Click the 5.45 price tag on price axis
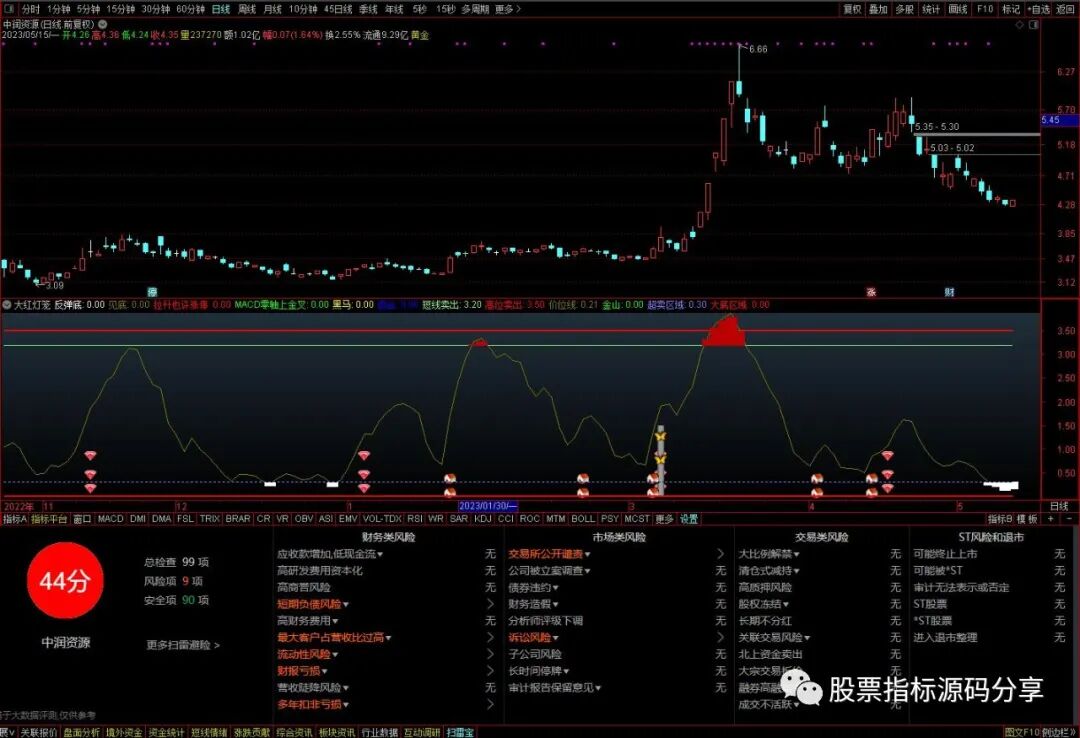 pos(1059,120)
